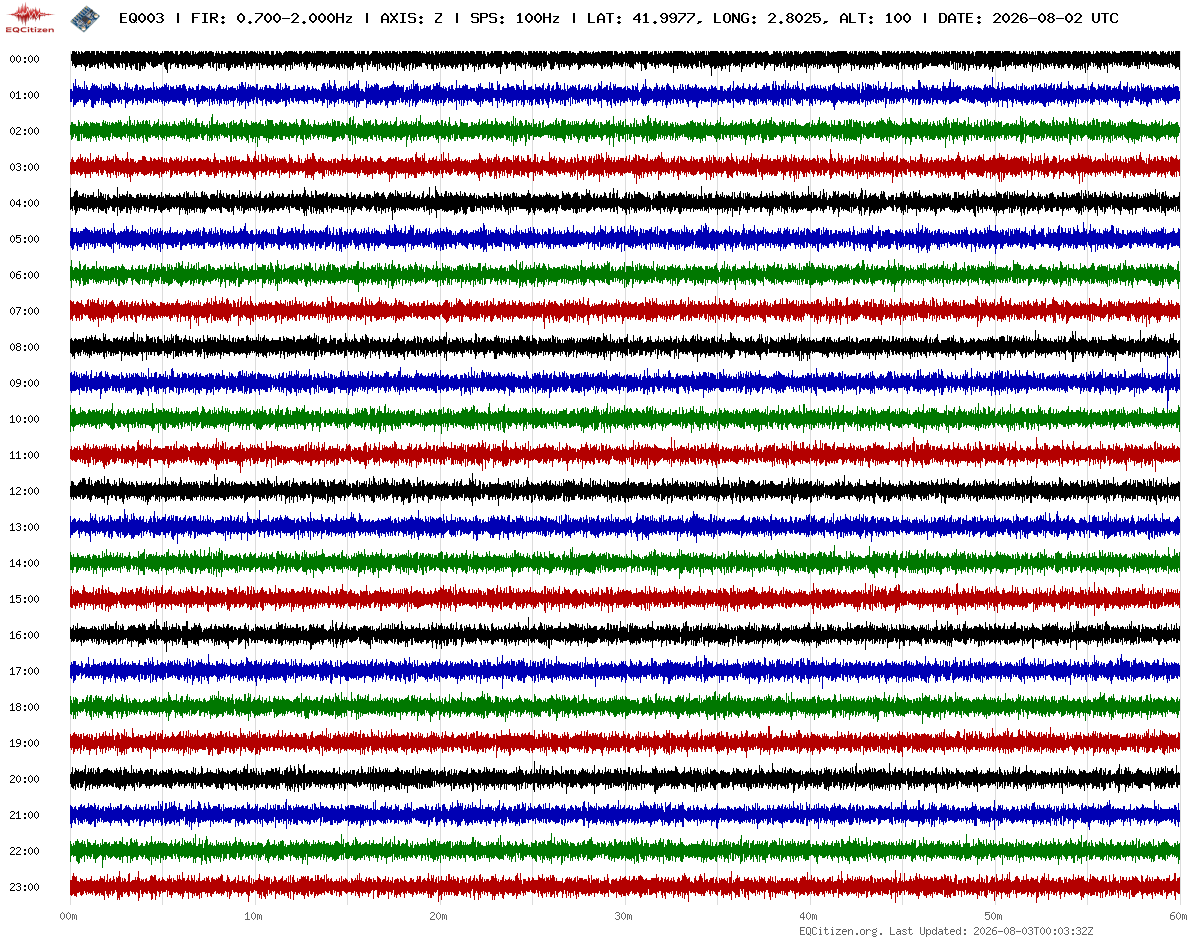Click the 19:00 hour label
Screen dimensions: 1200x940
(24, 744)
